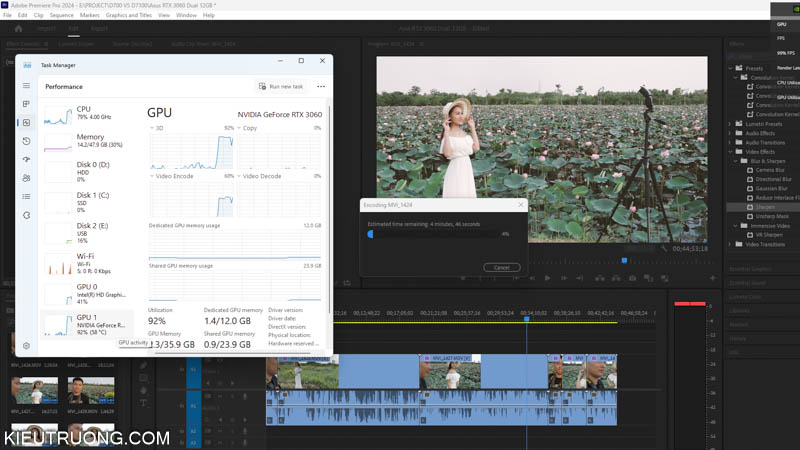Screen dimensions: 800x450
Task: Open the Processes page in Task Manager
Action: (27, 104)
